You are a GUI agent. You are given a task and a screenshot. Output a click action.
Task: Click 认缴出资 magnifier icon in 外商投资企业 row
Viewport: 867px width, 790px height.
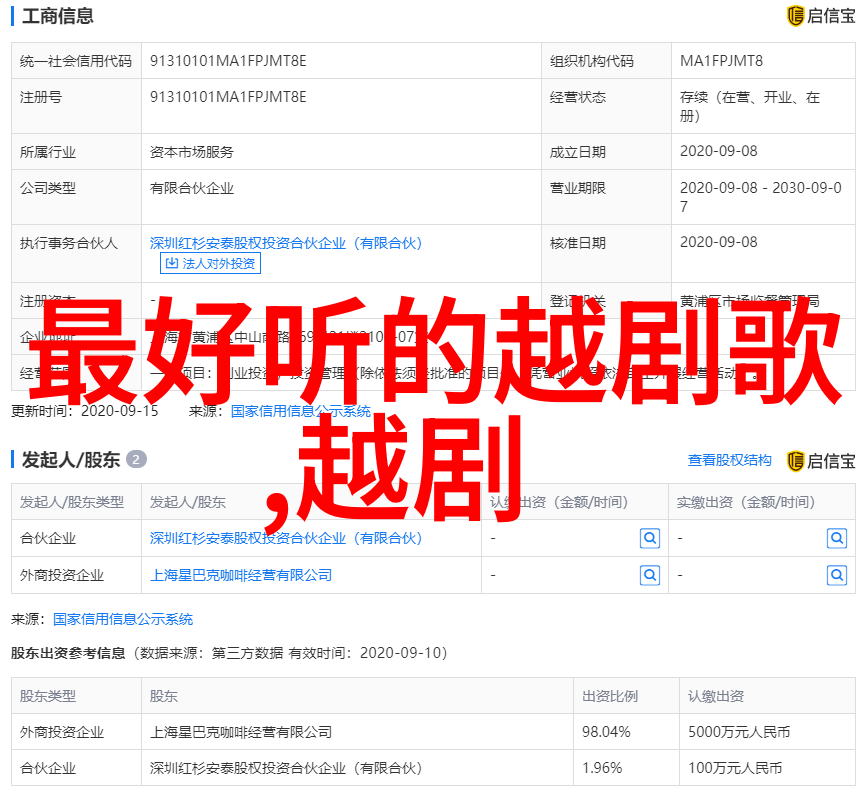[x=650, y=576]
